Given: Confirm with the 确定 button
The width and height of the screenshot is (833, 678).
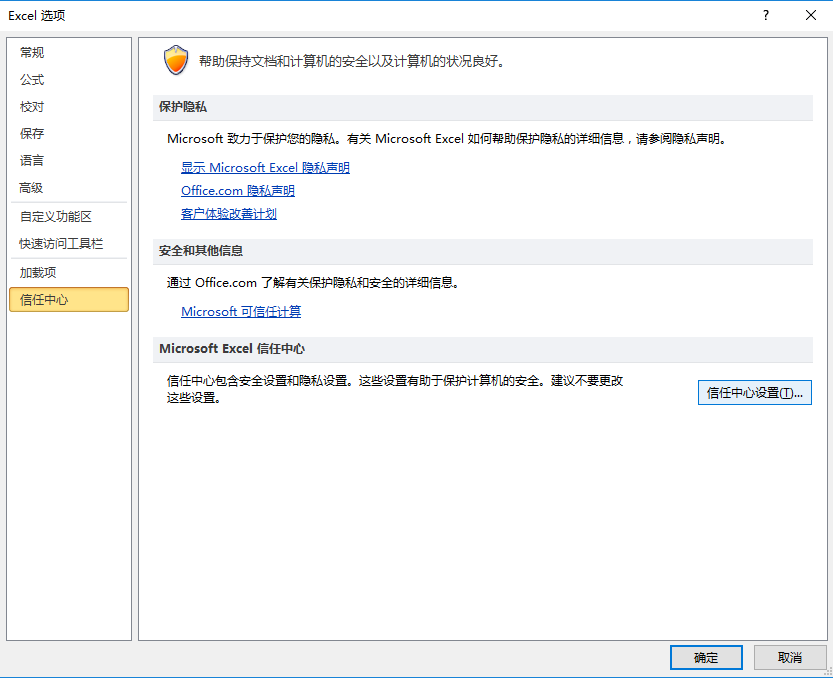Looking at the screenshot, I should tap(706, 657).
